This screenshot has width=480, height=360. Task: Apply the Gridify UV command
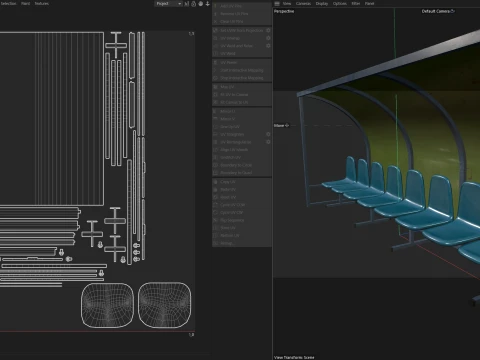click(x=242, y=157)
